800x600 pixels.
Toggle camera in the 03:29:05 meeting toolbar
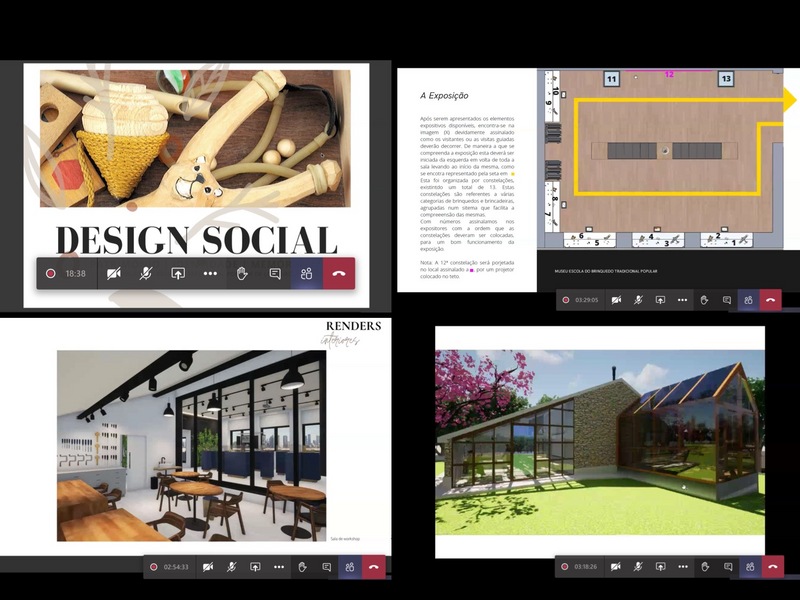[x=616, y=299]
